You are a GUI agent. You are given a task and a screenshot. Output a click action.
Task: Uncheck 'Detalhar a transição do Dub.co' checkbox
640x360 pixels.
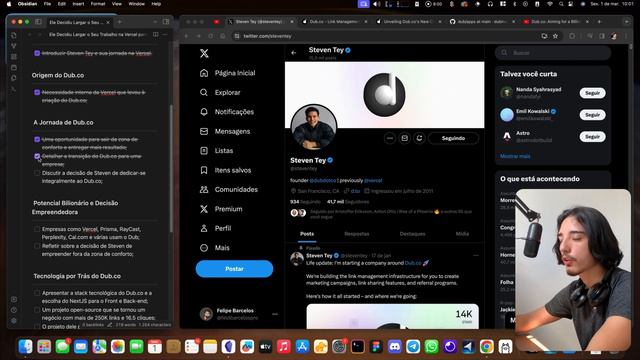click(x=37, y=156)
